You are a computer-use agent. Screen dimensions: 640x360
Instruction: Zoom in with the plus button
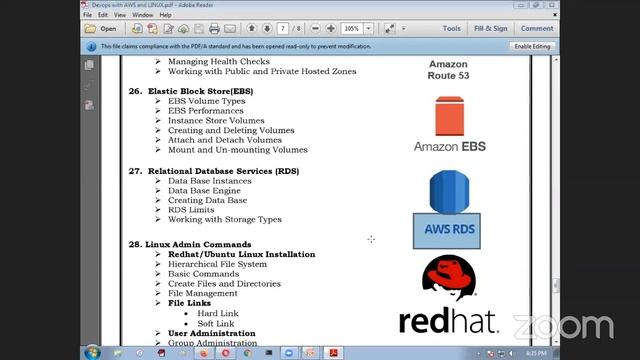(331, 29)
